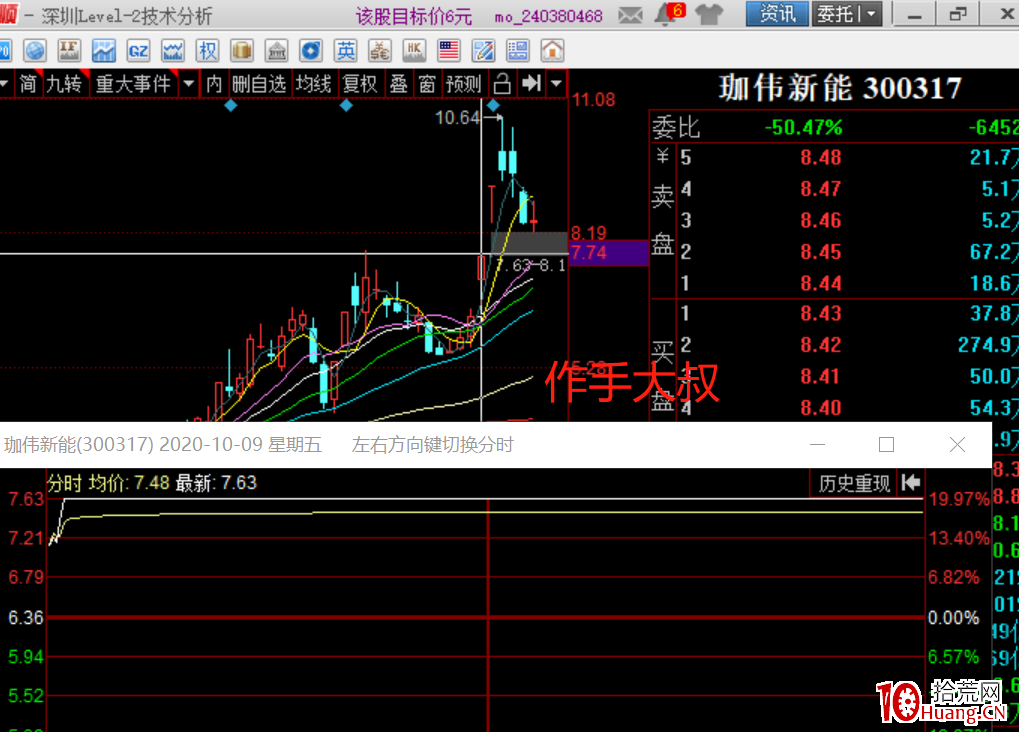Click the first blue diamond event marker
Screen dimensions: 1019x732
click(x=230, y=105)
